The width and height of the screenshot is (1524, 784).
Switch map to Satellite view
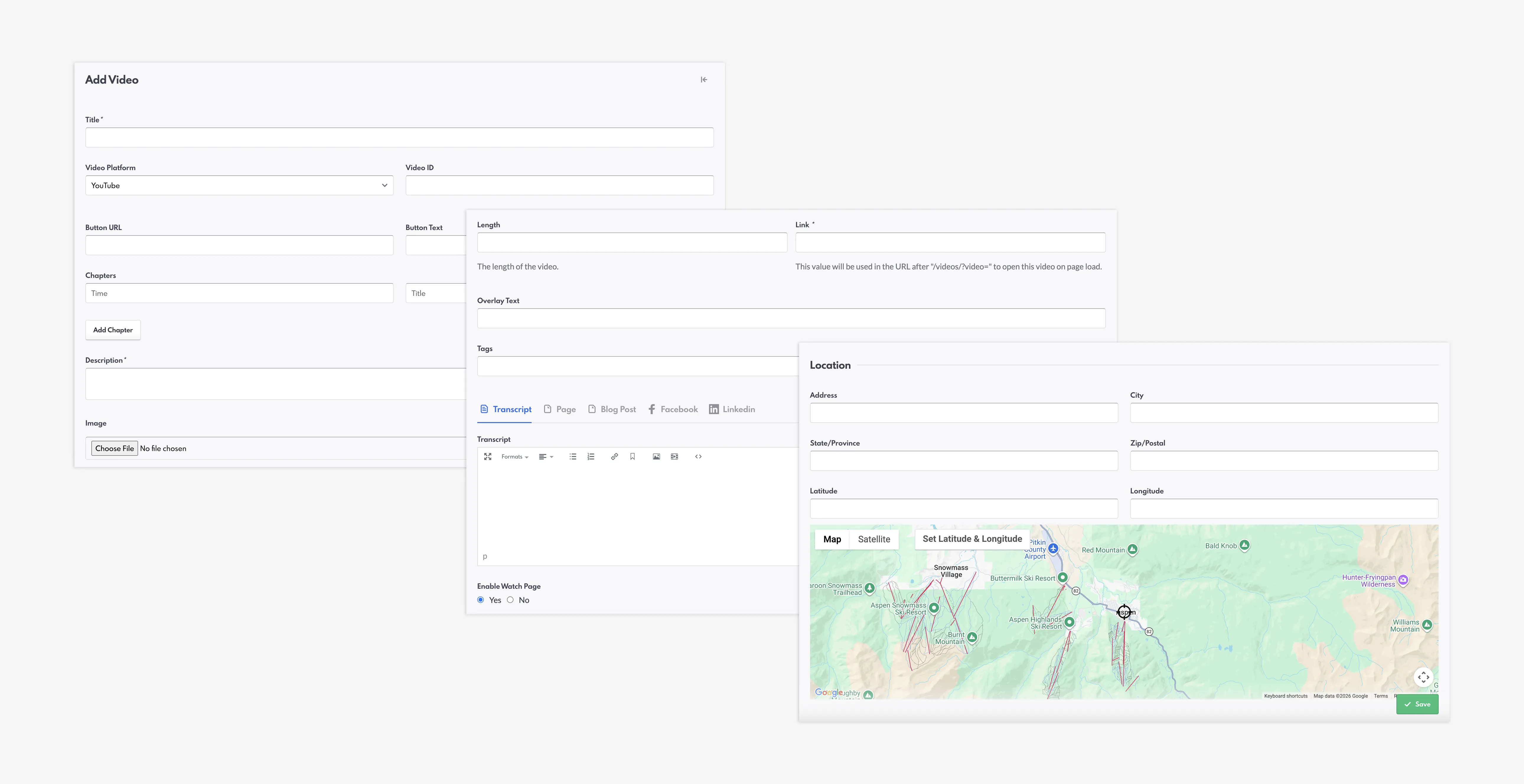coord(874,539)
